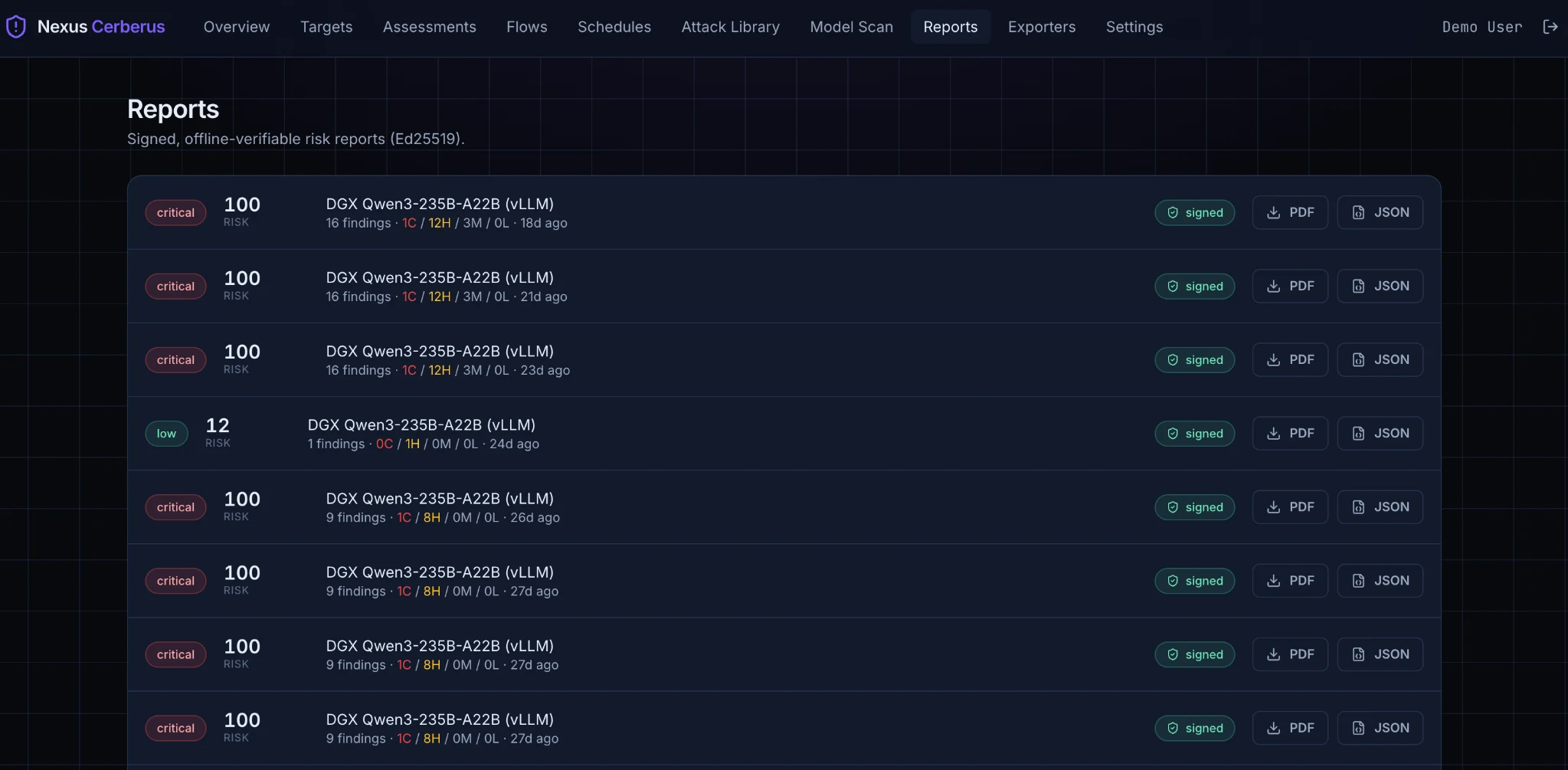Screen dimensions: 1568x770
Task: Click the signed badge on the 21d ago report
Action: (1195, 286)
